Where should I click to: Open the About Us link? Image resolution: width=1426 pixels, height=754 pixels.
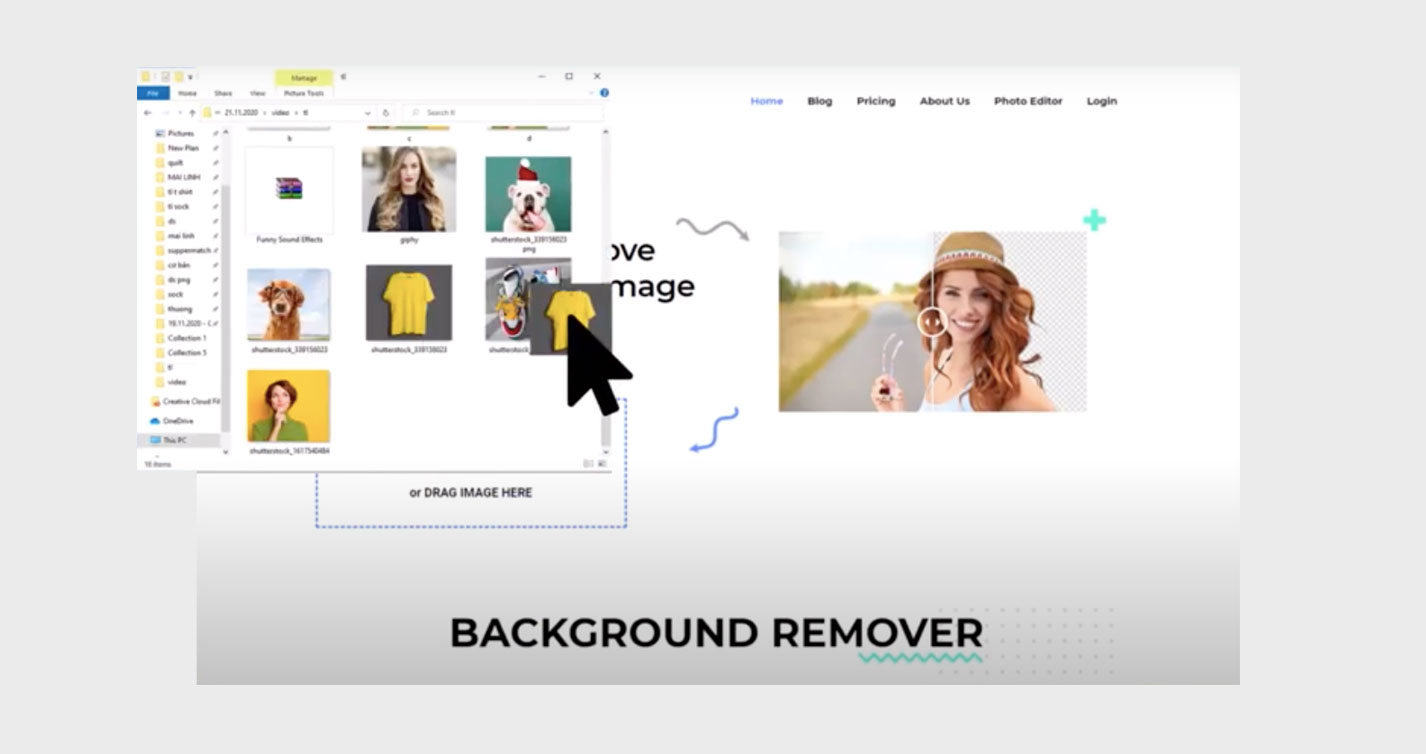(944, 101)
